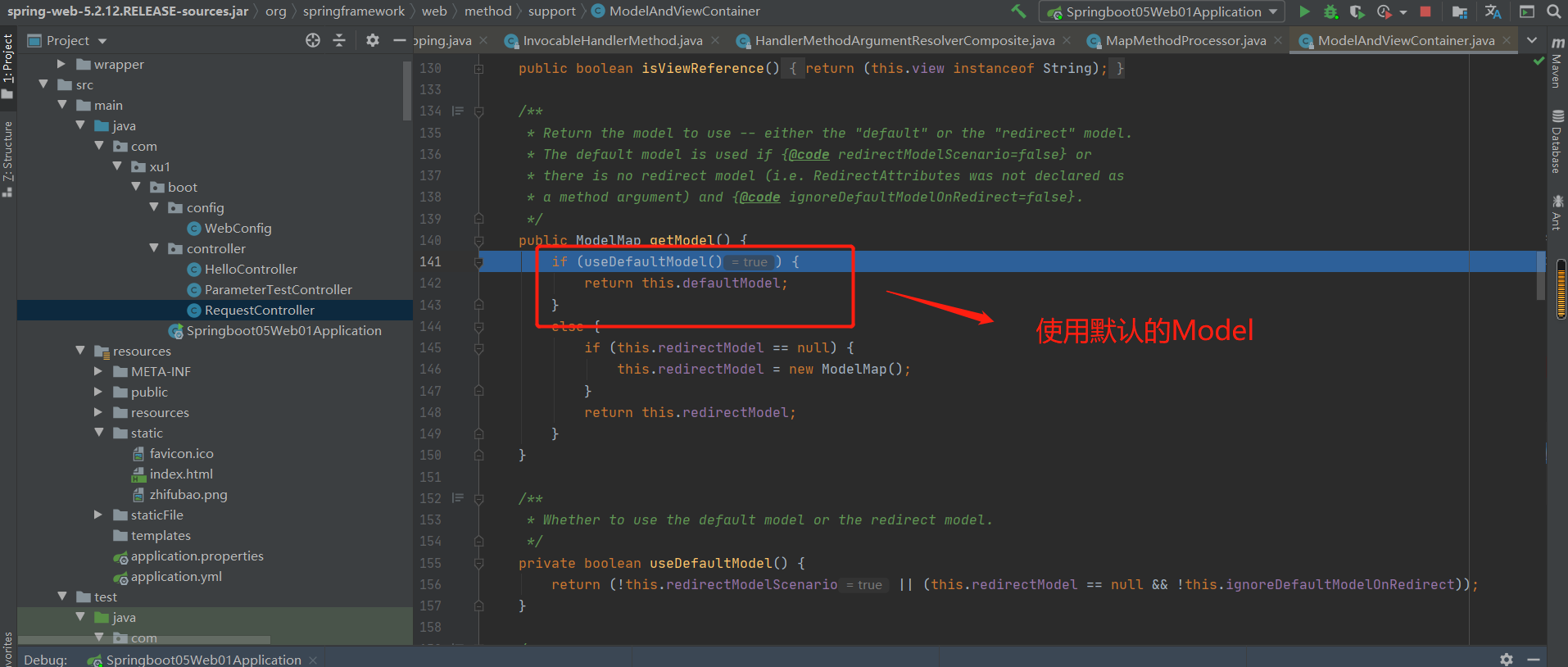The width and height of the screenshot is (1568, 667).
Task: Click support in breadcrumb path
Action: click(x=552, y=11)
